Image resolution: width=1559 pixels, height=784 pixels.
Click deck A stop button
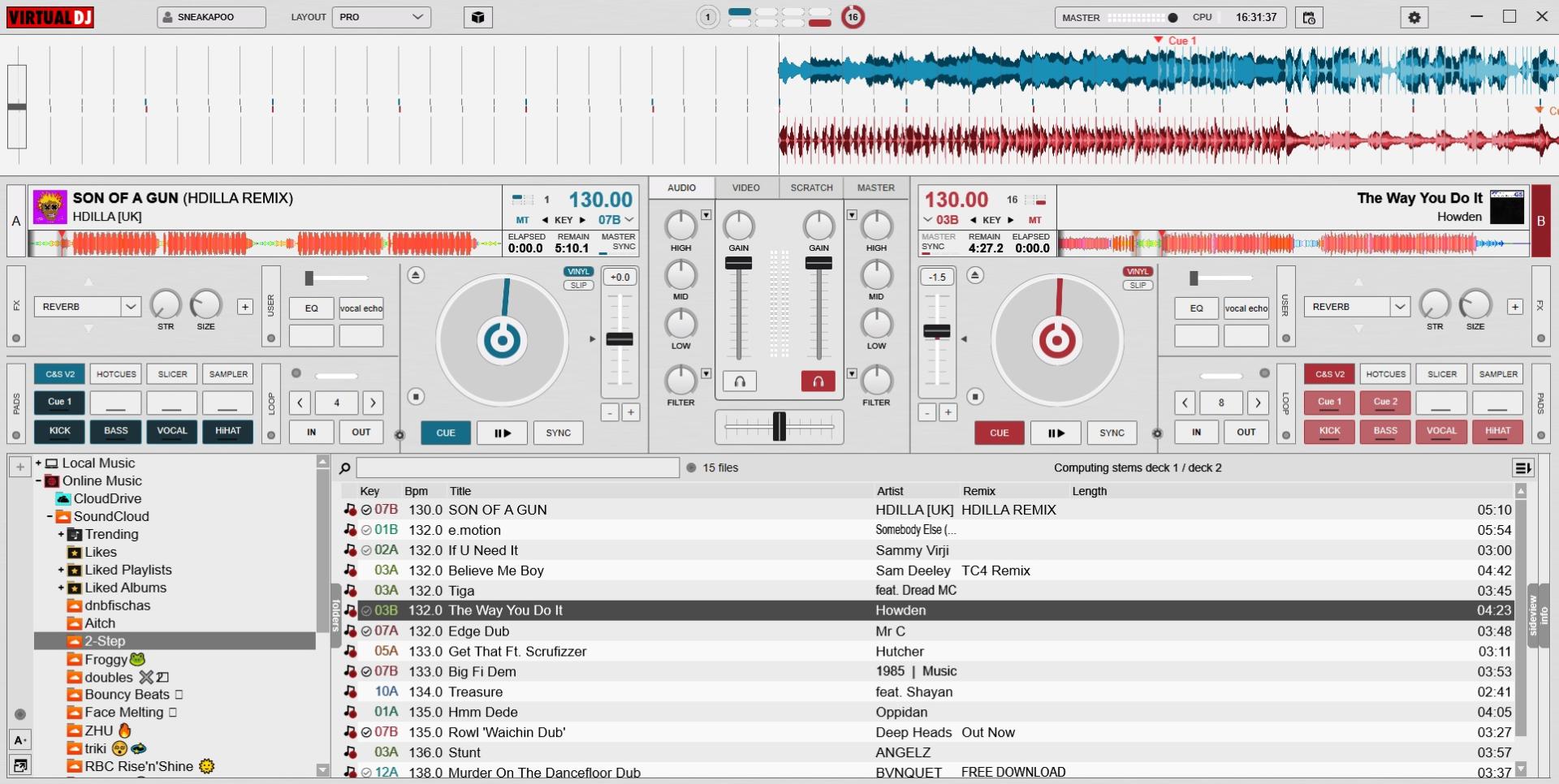(x=416, y=397)
